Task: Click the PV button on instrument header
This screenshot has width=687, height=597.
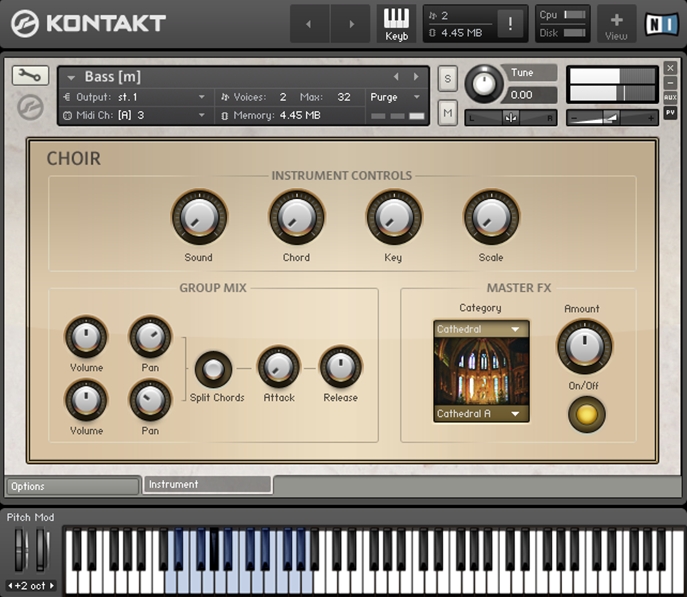Action: pyautogui.click(x=670, y=113)
